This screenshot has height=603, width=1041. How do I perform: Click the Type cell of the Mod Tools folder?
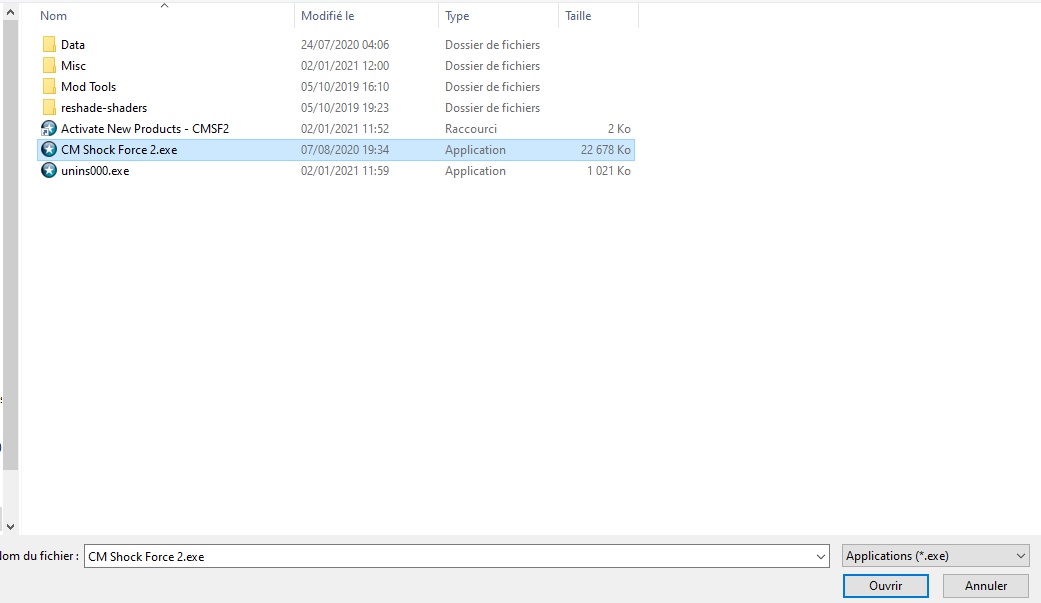493,86
